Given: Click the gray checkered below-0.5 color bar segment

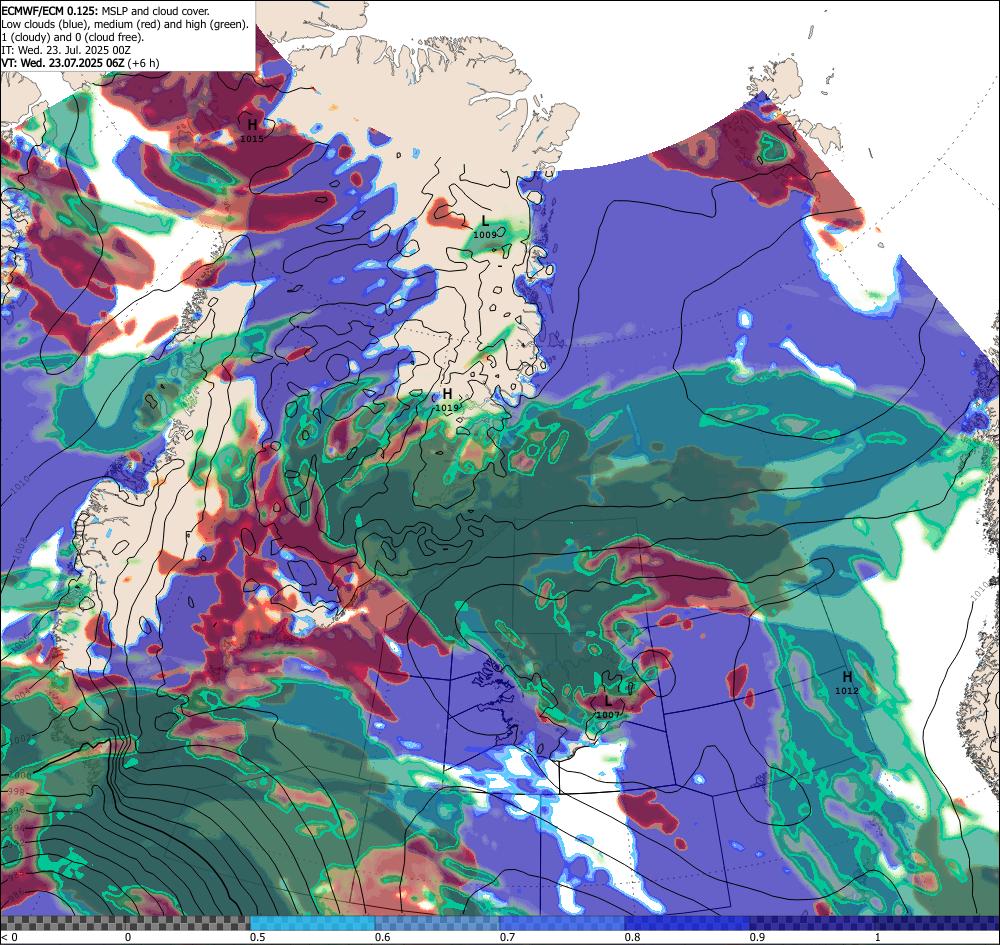Looking at the screenshot, I should (125, 923).
